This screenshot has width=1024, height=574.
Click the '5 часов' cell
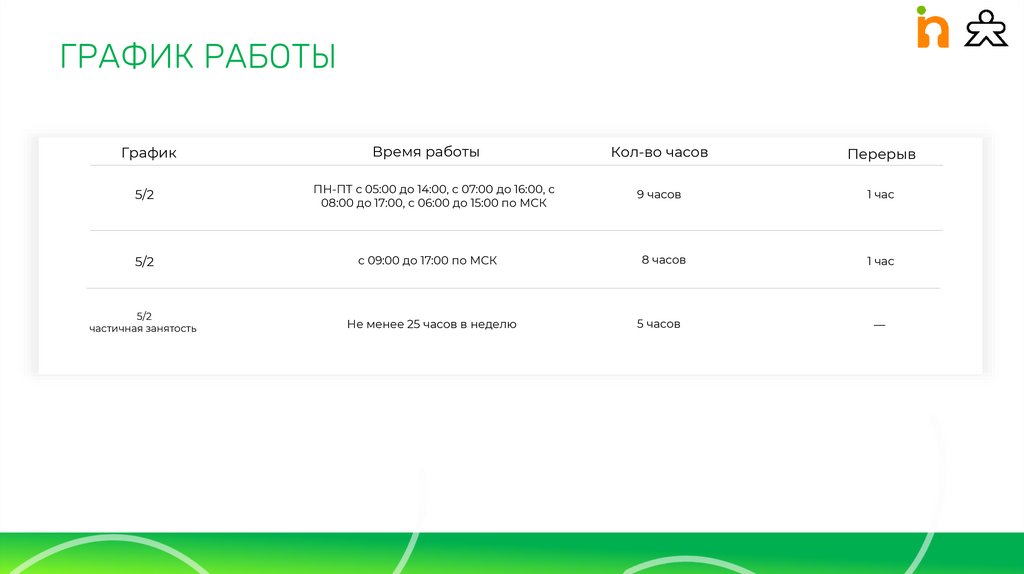(x=658, y=324)
